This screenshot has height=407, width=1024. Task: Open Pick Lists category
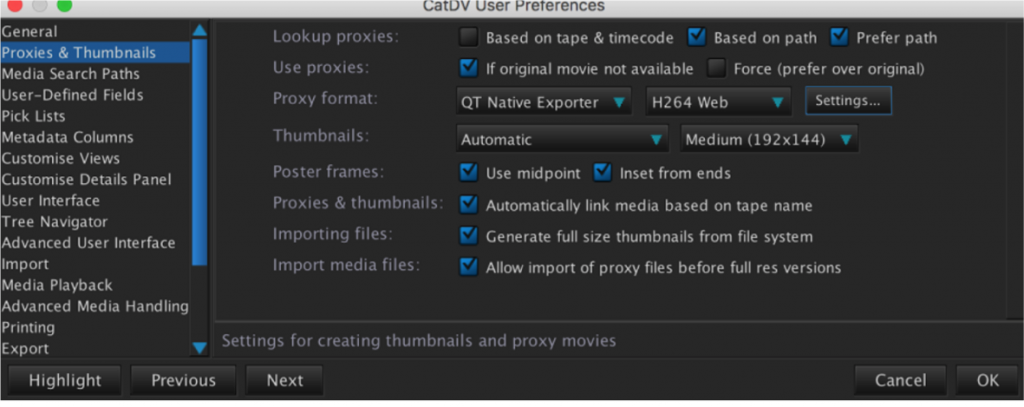click(x=95, y=116)
